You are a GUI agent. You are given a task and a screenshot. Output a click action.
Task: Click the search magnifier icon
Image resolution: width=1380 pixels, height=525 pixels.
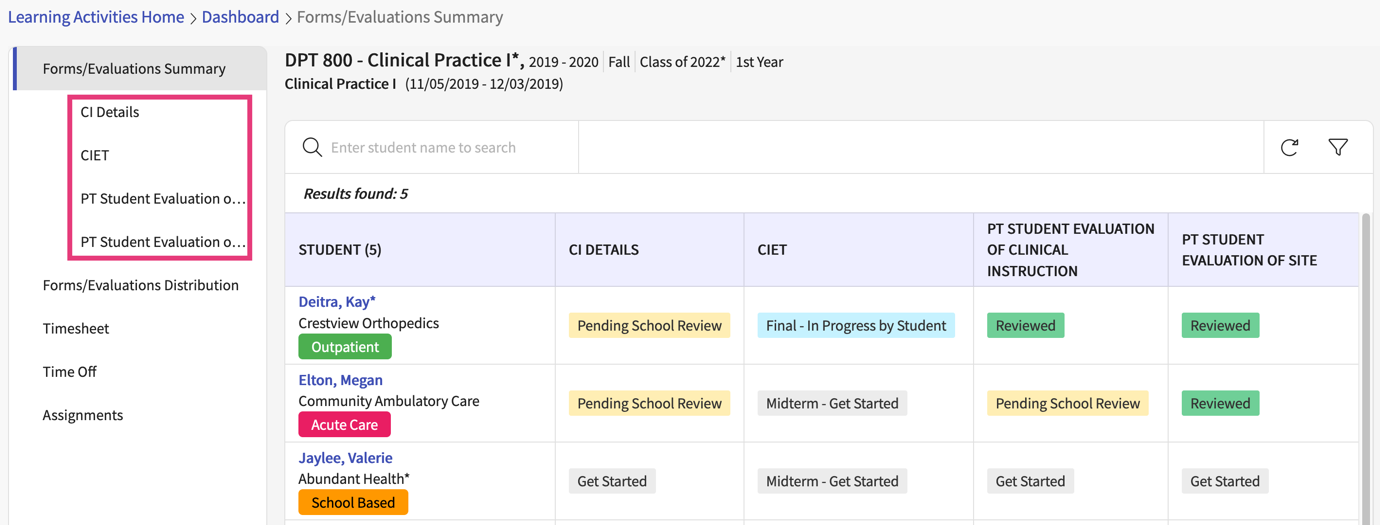pyautogui.click(x=312, y=148)
